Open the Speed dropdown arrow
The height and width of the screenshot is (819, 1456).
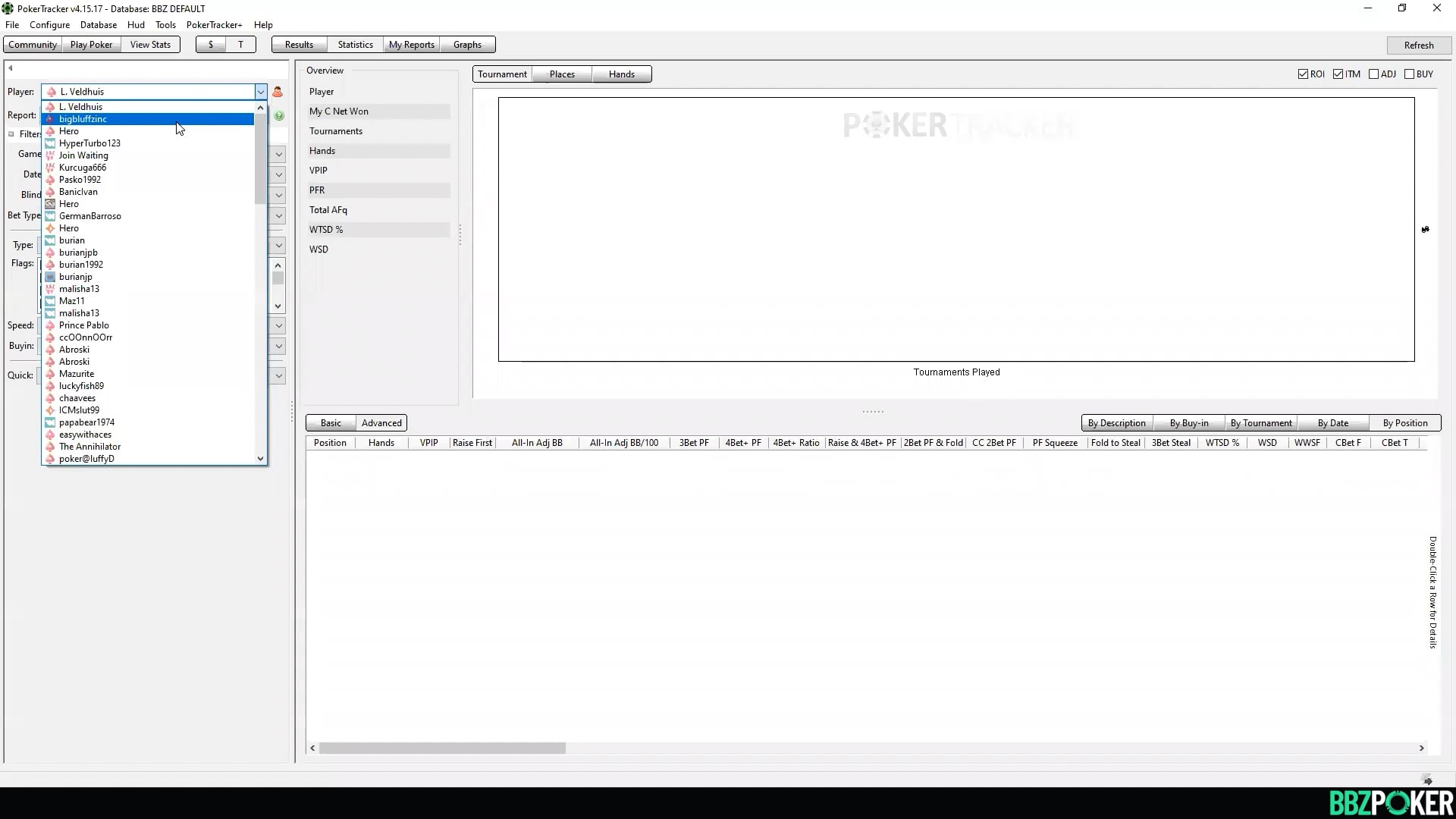[x=278, y=326]
